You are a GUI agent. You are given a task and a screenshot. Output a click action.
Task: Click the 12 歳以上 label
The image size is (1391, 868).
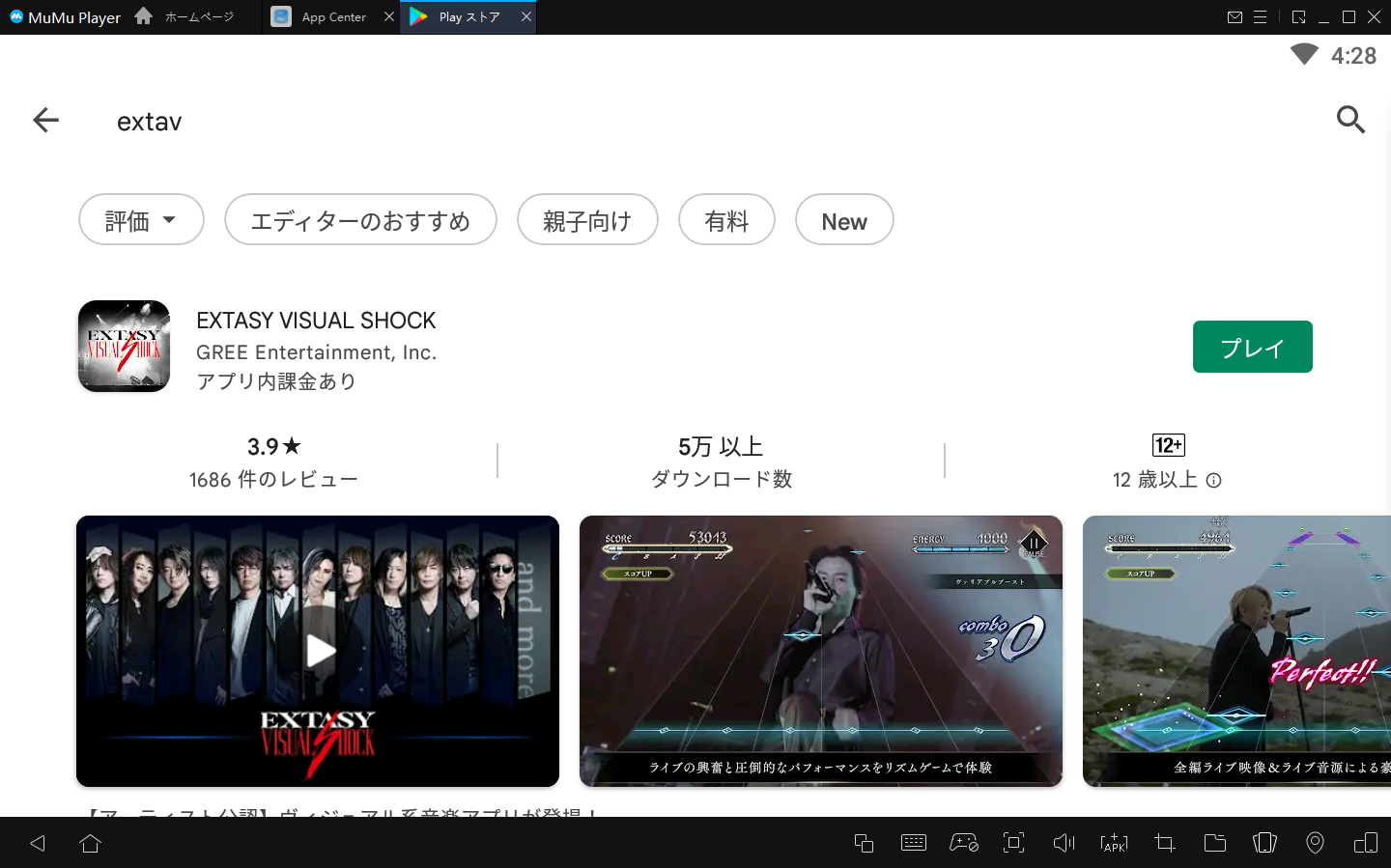click(x=1155, y=480)
